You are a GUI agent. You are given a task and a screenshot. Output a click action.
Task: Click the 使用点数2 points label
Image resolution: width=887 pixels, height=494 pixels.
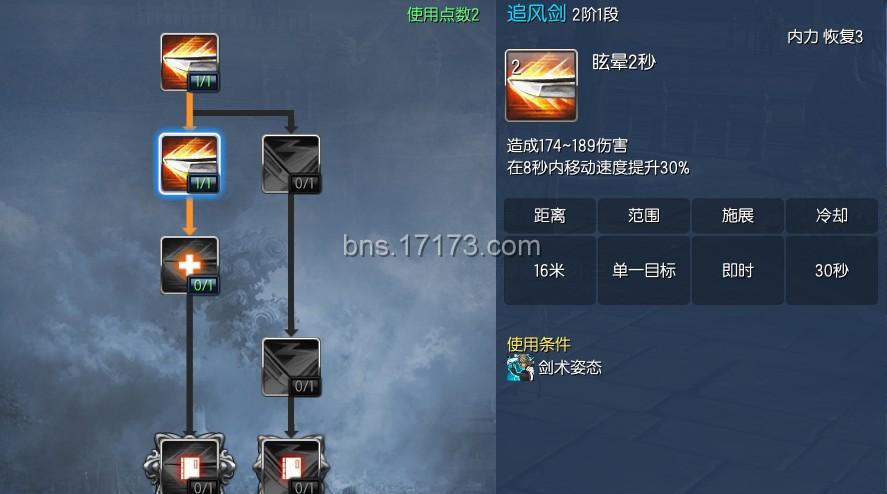pos(443,15)
